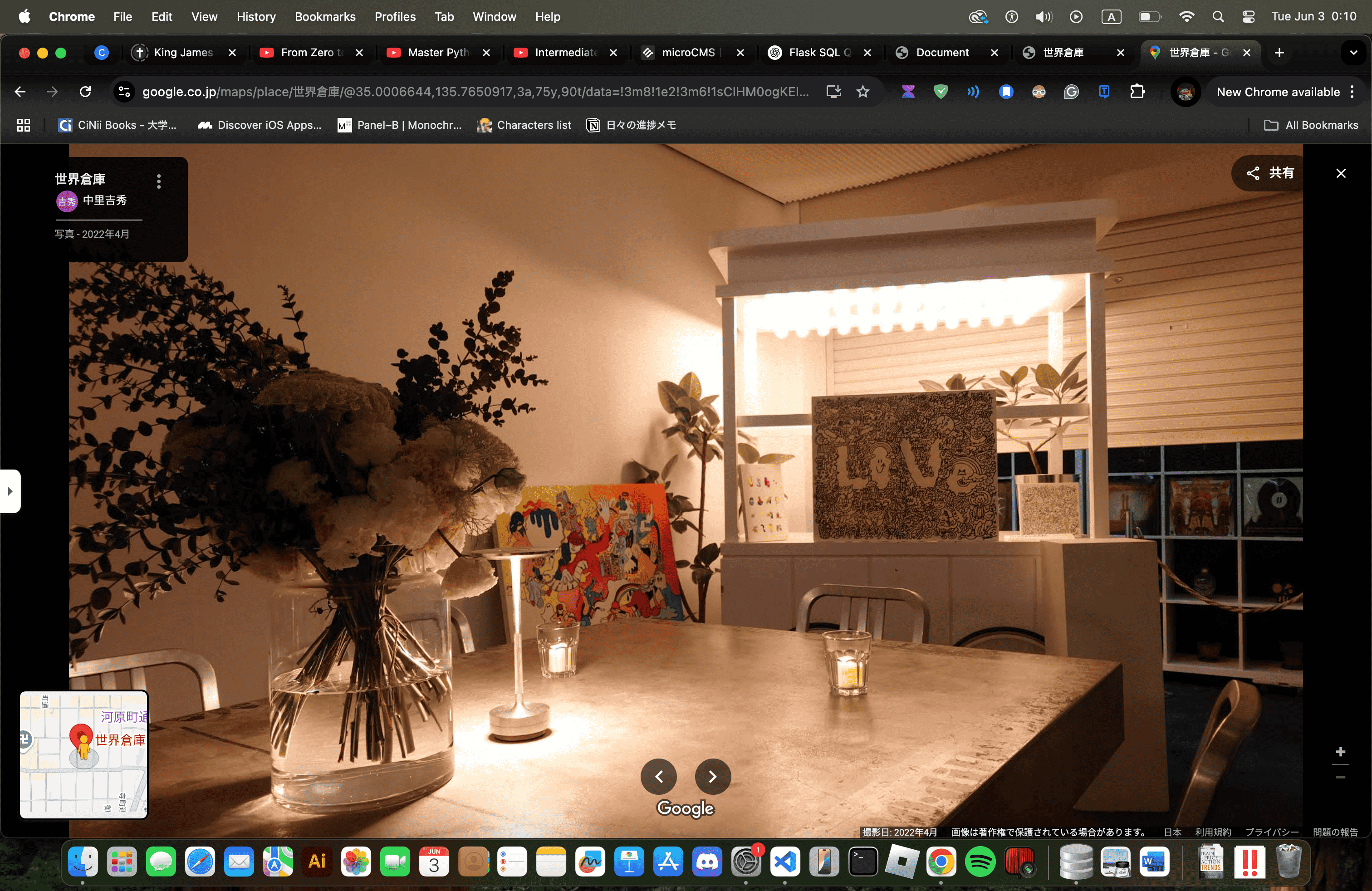Click the previous photo arrow button

(x=658, y=776)
